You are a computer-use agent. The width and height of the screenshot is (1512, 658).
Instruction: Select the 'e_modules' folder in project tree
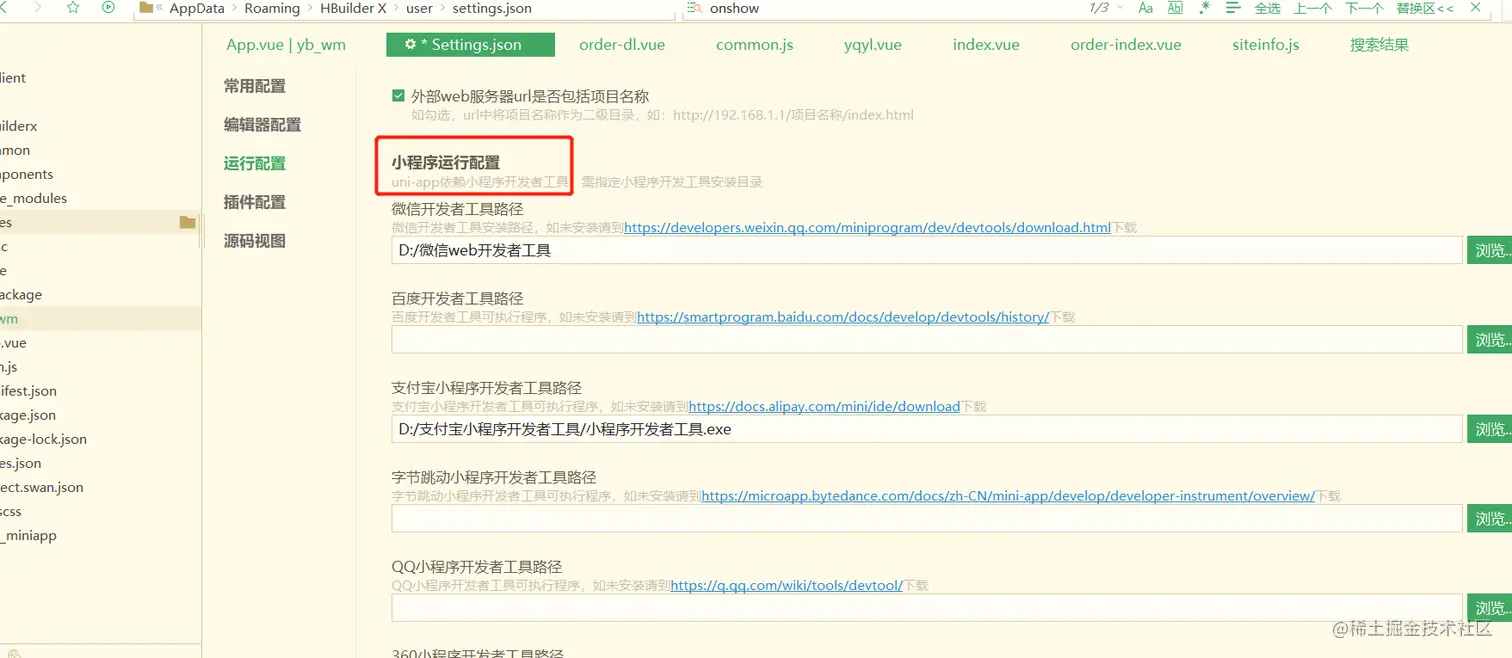(x=34, y=198)
